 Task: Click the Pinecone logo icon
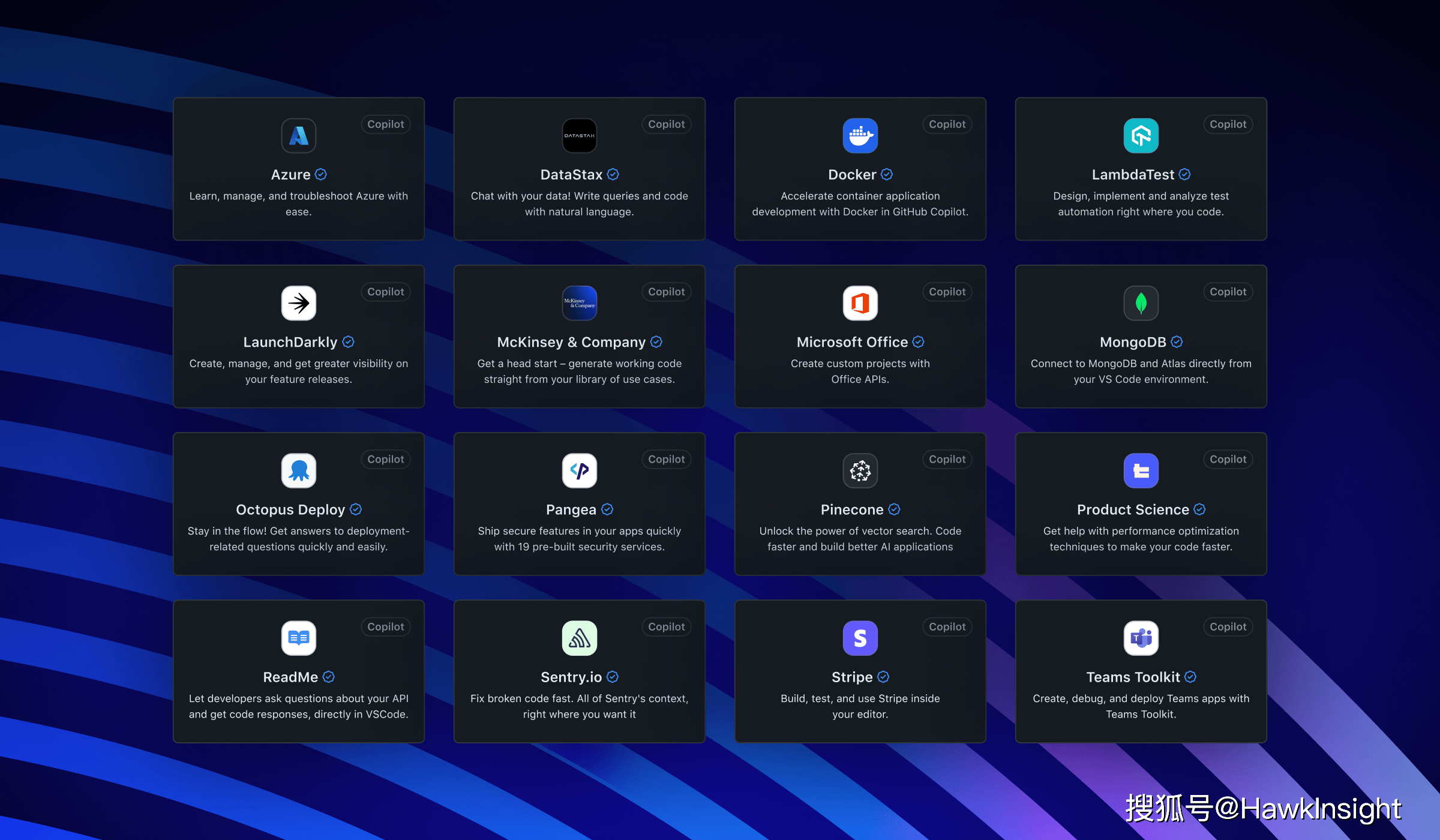860,470
